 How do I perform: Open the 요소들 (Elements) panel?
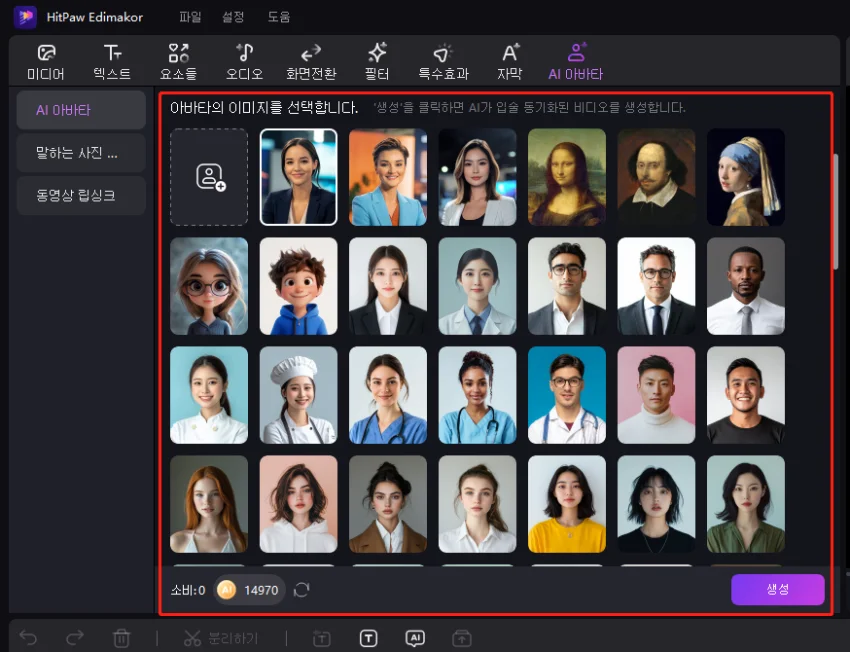click(x=178, y=61)
